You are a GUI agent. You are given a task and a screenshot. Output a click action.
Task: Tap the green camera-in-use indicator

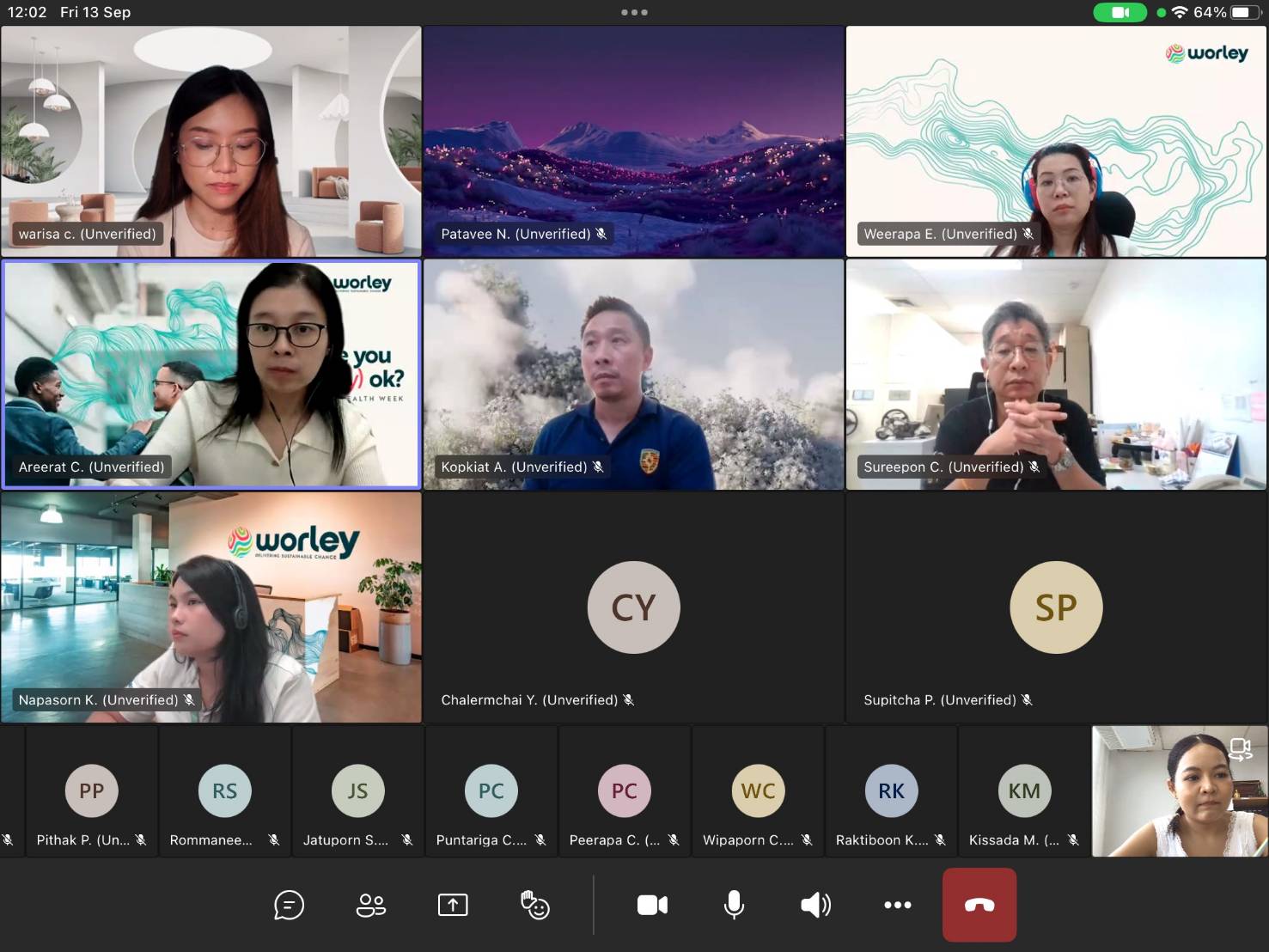[1120, 12]
